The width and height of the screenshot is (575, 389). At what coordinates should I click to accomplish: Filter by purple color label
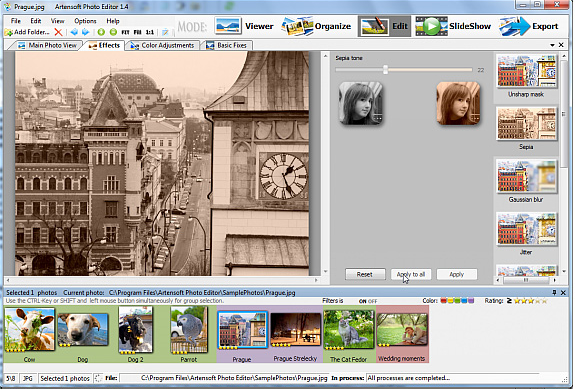tap(471, 301)
